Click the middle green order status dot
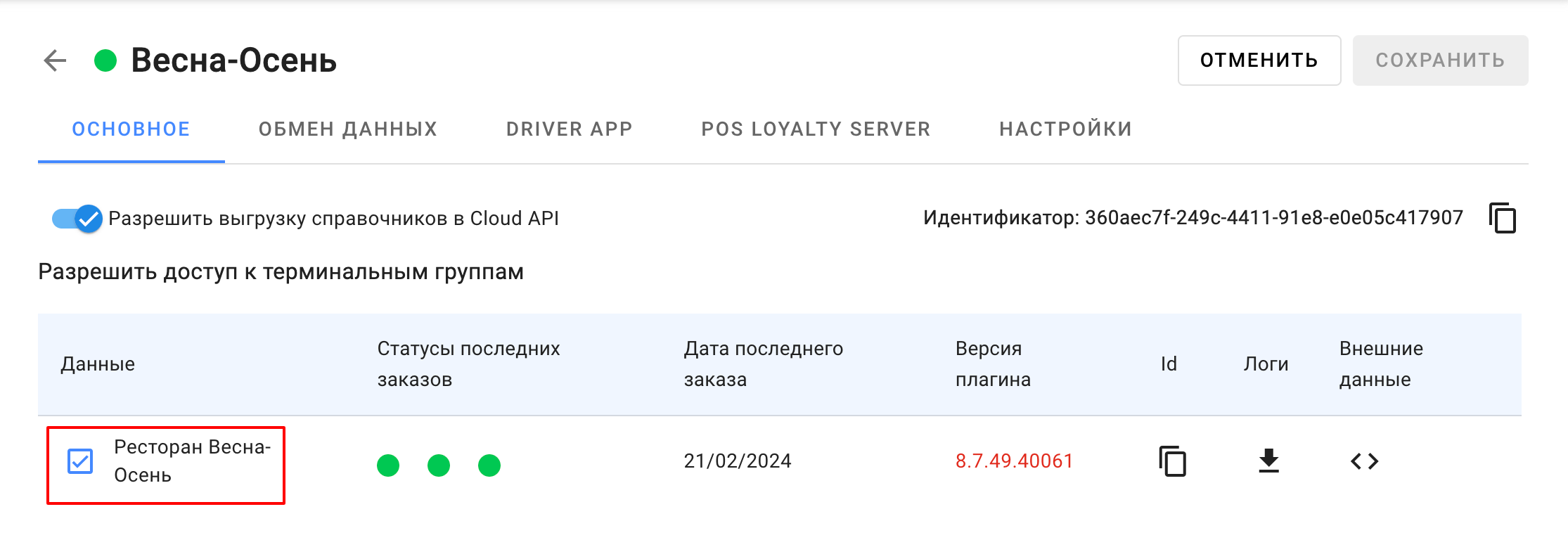1568x540 pixels. tap(439, 465)
